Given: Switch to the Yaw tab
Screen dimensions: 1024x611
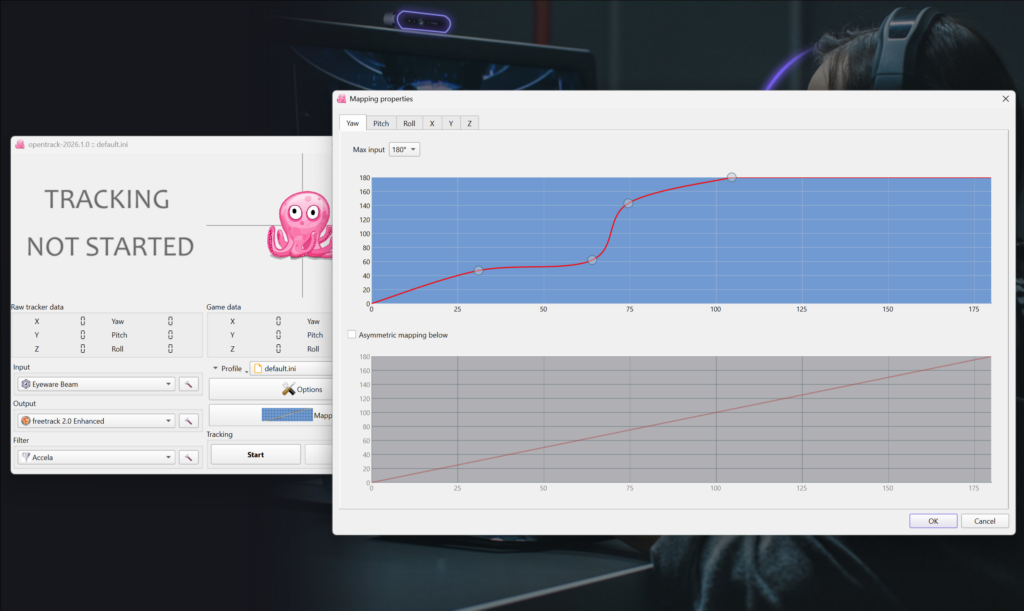Looking at the screenshot, I should click(353, 123).
